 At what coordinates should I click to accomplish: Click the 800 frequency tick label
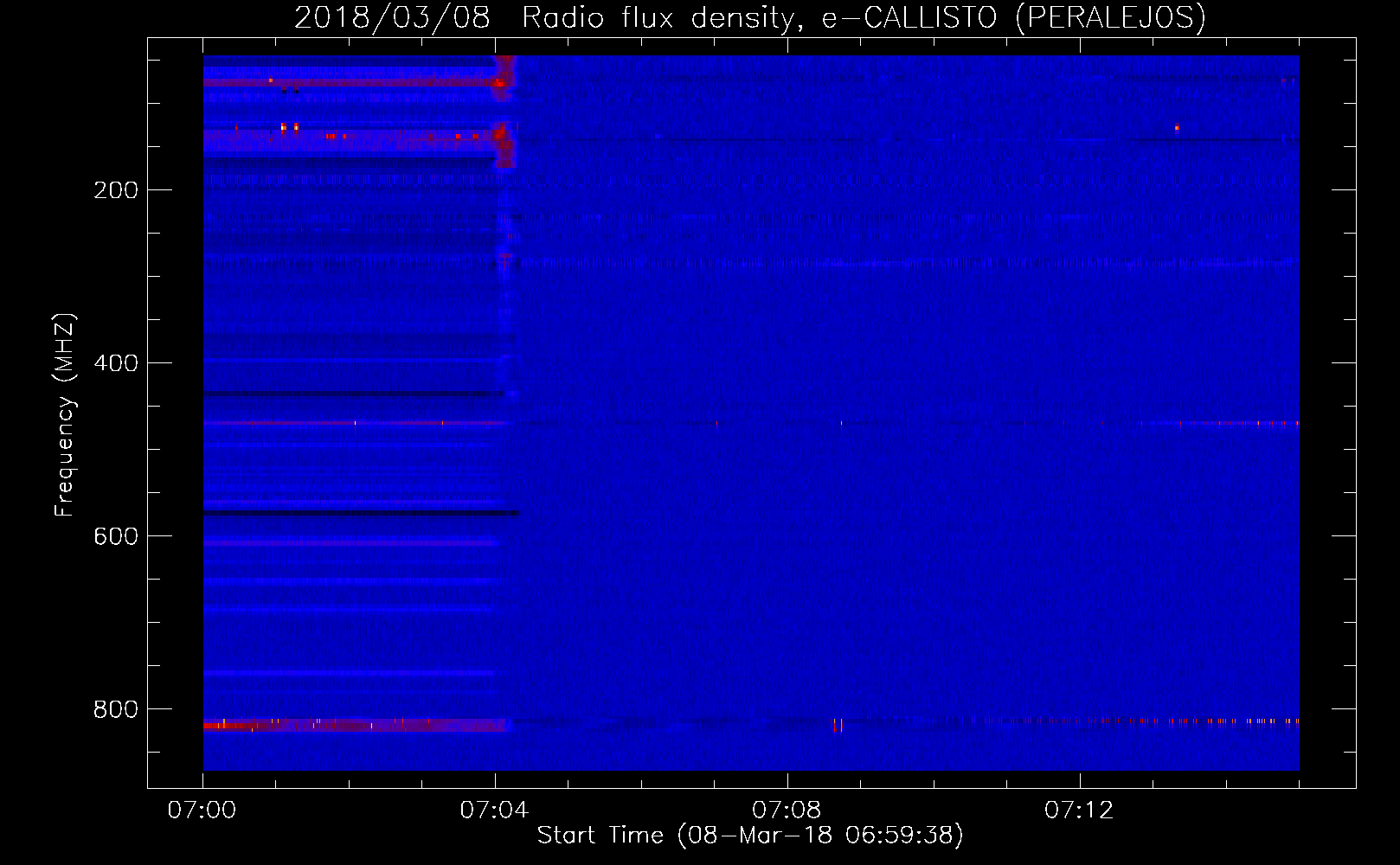pyautogui.click(x=116, y=709)
